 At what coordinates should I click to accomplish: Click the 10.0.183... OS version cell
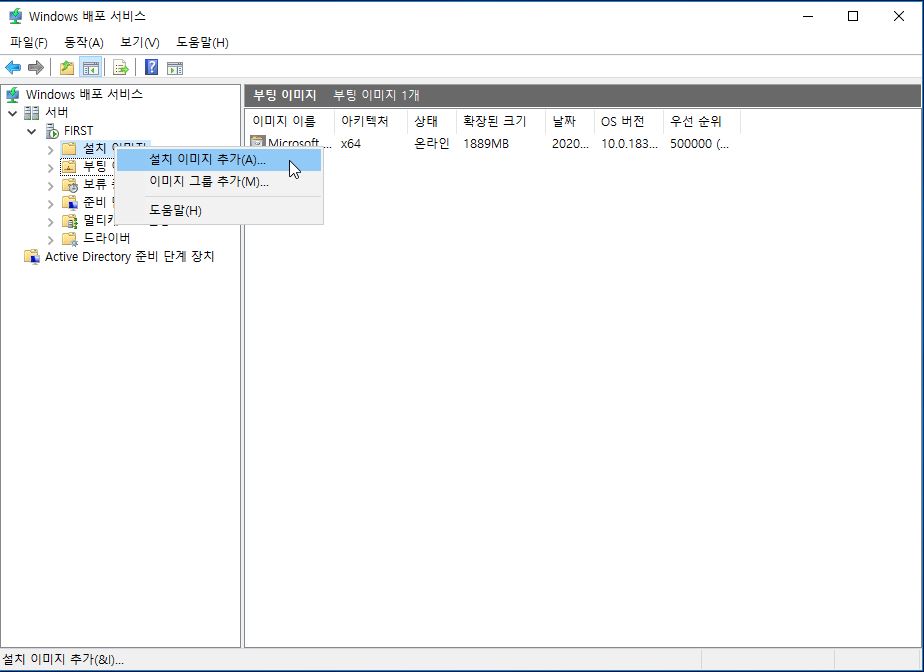point(629,143)
